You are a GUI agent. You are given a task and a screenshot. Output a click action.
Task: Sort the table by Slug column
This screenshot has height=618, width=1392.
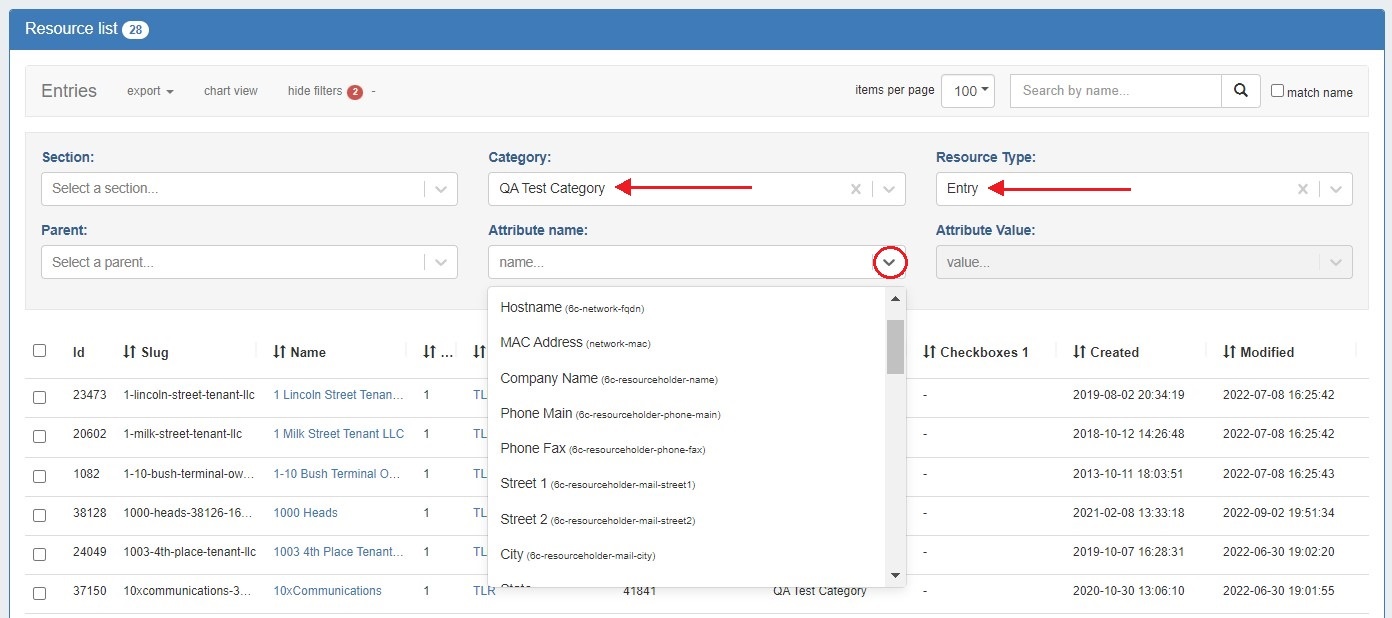click(146, 352)
